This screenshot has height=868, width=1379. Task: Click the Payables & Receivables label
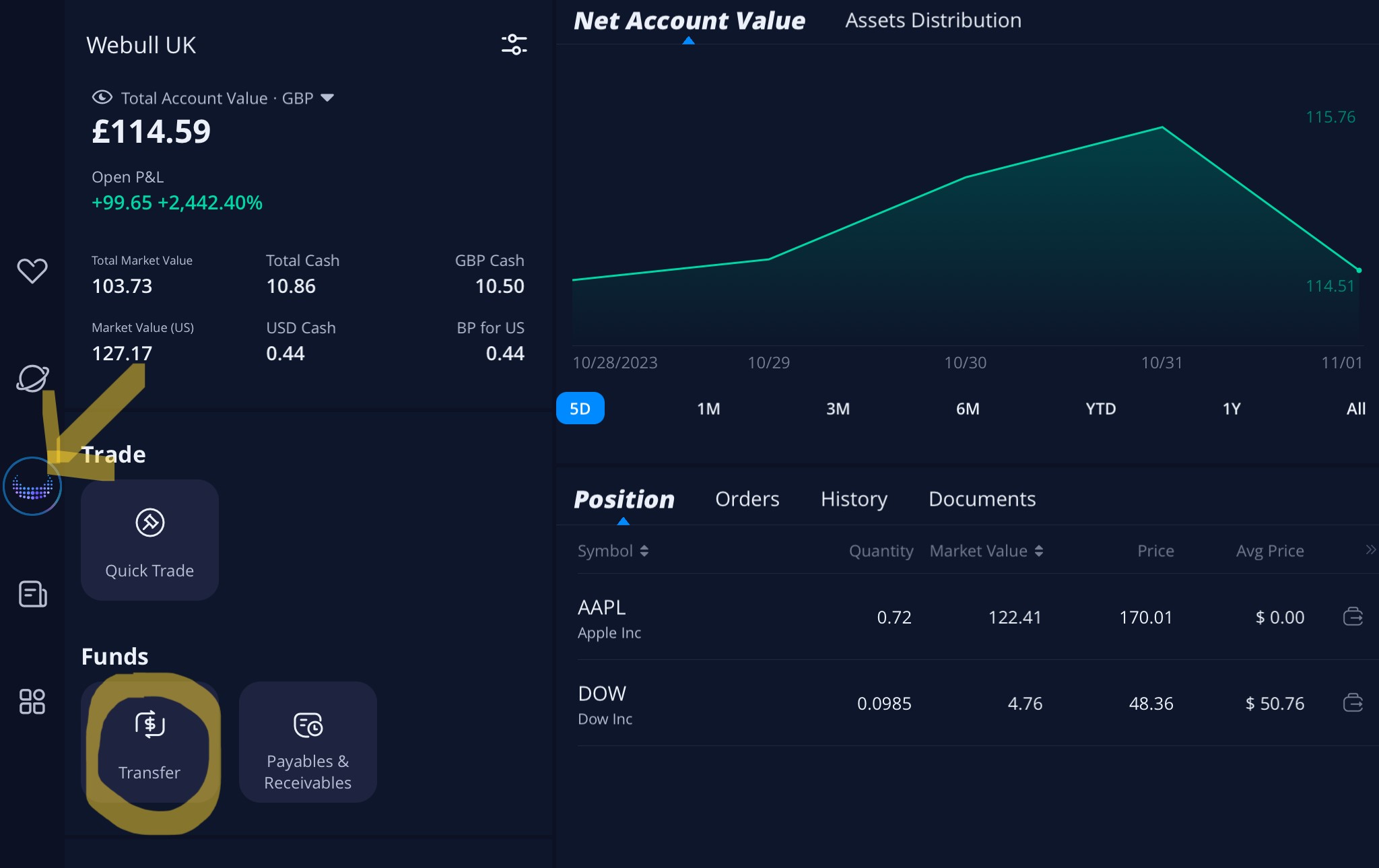(308, 772)
